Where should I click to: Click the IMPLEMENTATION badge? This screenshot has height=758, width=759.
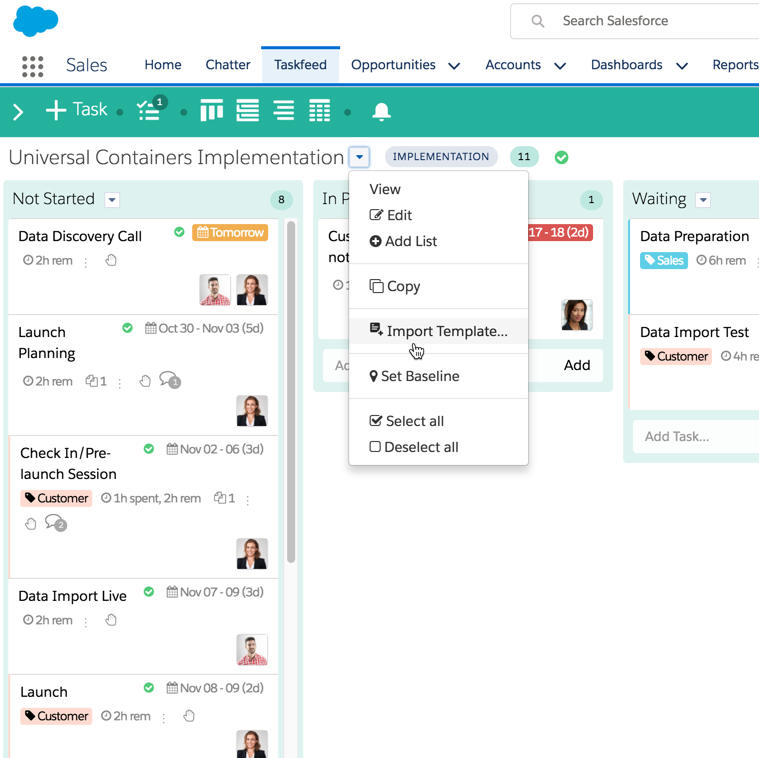441,157
